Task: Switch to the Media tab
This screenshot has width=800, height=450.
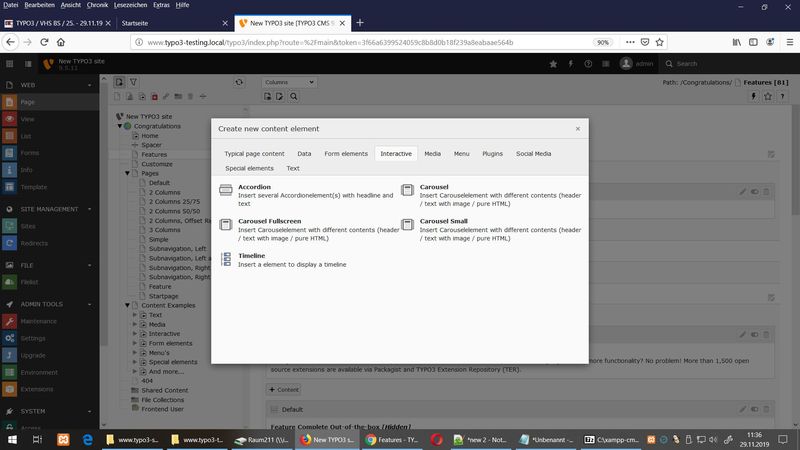Action: click(x=433, y=154)
